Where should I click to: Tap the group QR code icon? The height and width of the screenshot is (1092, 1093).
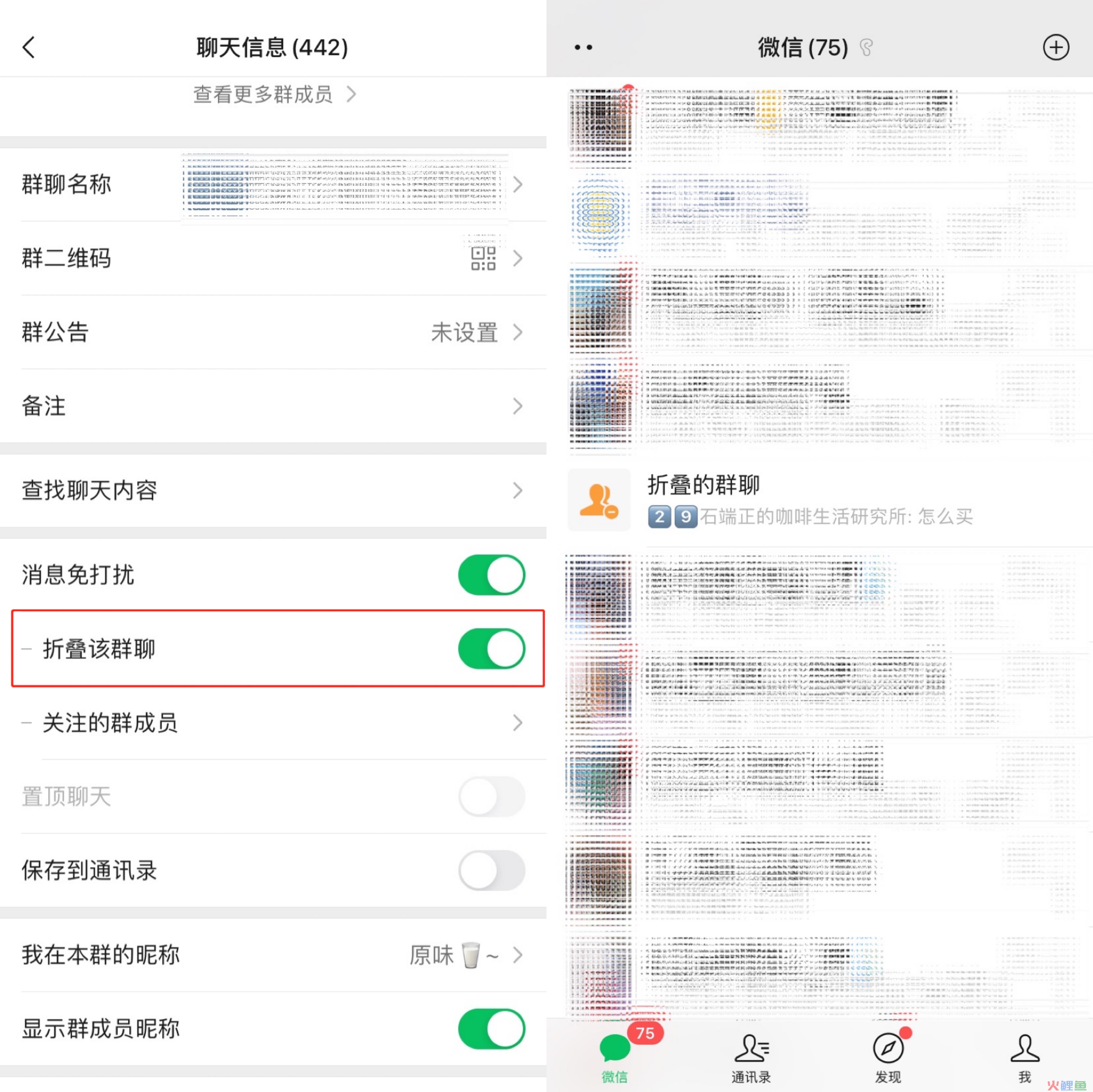click(484, 259)
